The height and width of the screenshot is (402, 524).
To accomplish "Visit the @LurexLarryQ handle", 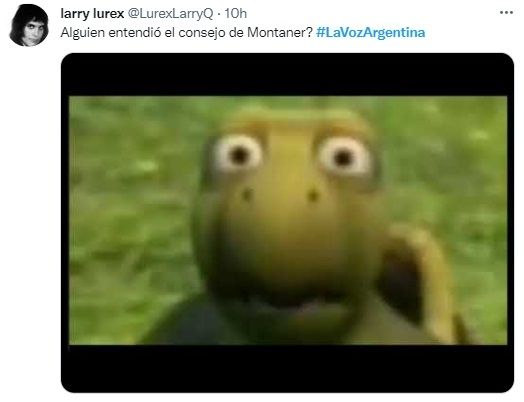I will pos(170,14).
